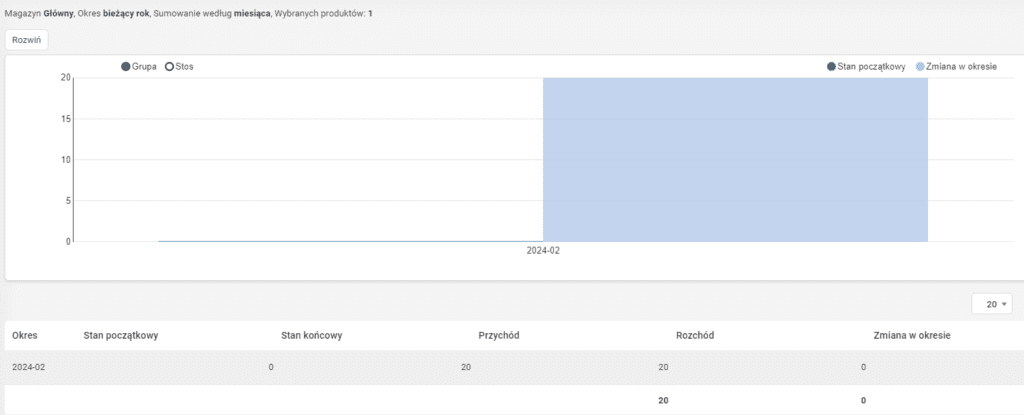The width and height of the screenshot is (1024, 415).
Task: Select the Grupa chart mode radio
Action: tap(126, 67)
